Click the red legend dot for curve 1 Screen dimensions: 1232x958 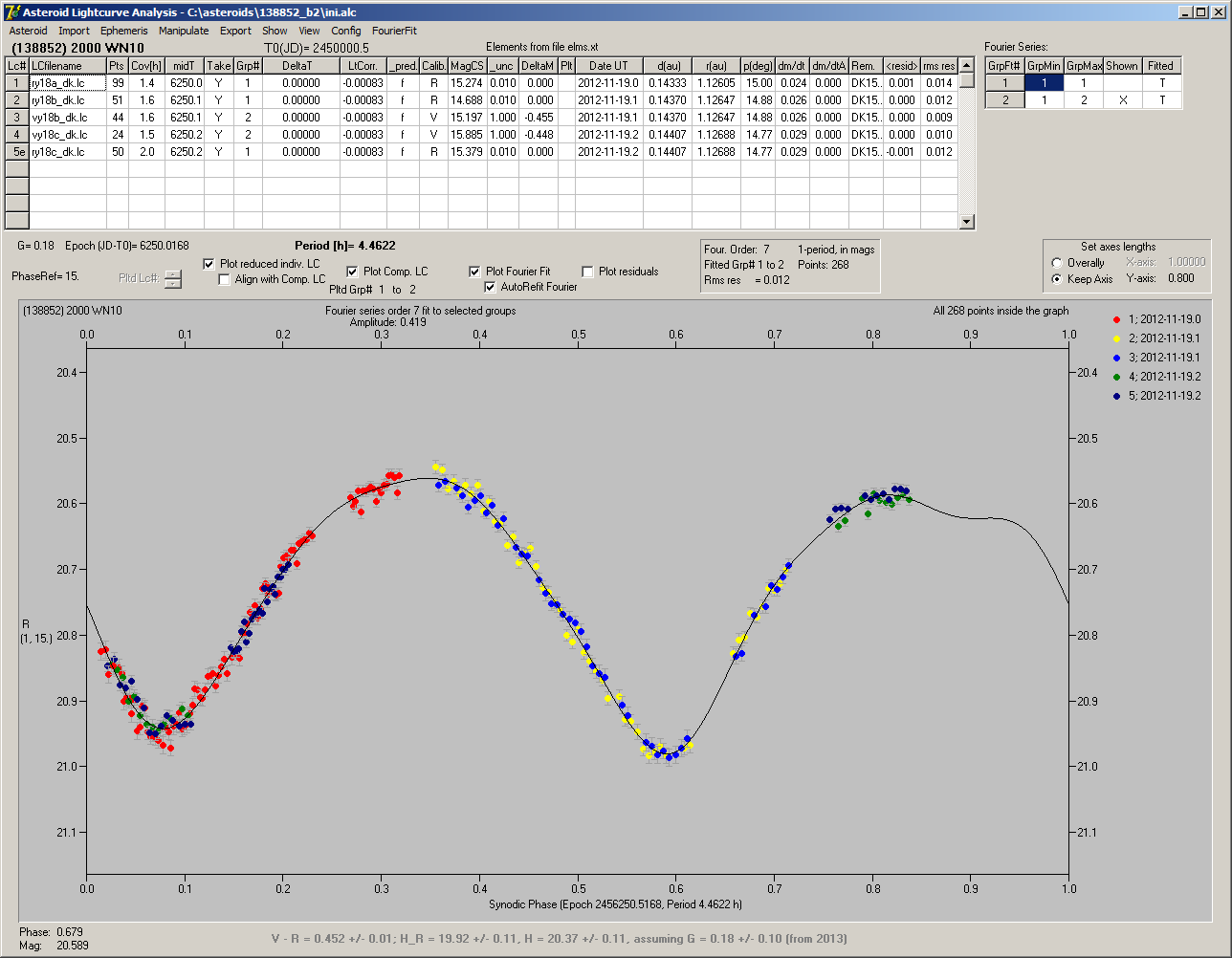pyautogui.click(x=1117, y=319)
